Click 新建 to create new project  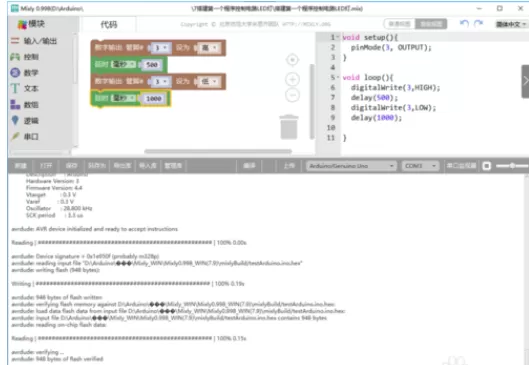[21, 166]
